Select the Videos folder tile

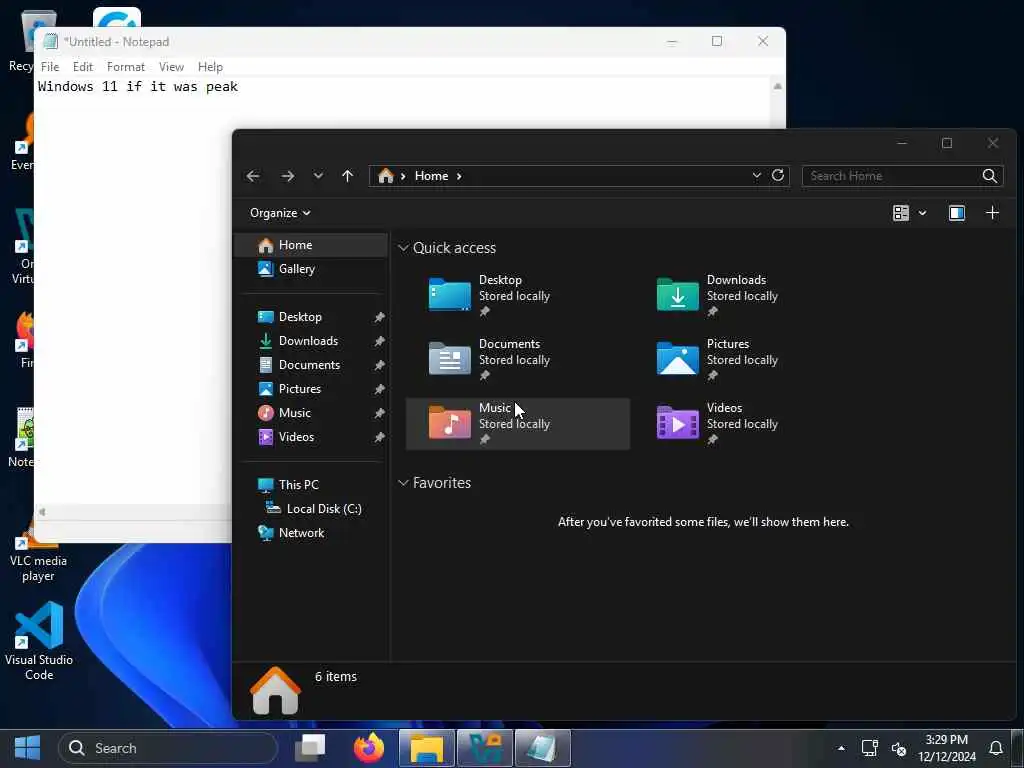(x=746, y=424)
